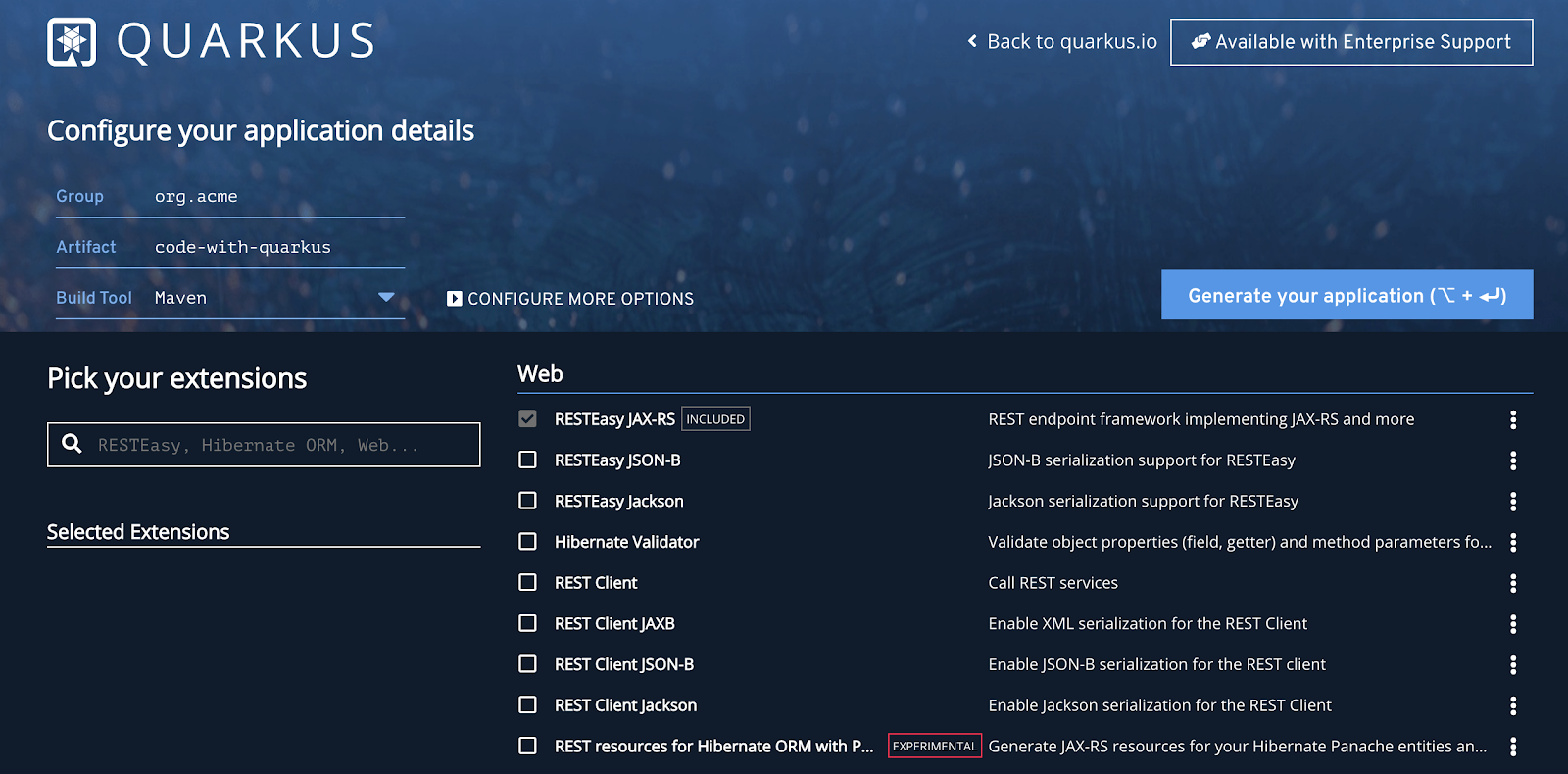Screen dimensions: 1568x774
Task: Click 'JSON-B serialization support for RESTEasy' text
Action: (1142, 460)
